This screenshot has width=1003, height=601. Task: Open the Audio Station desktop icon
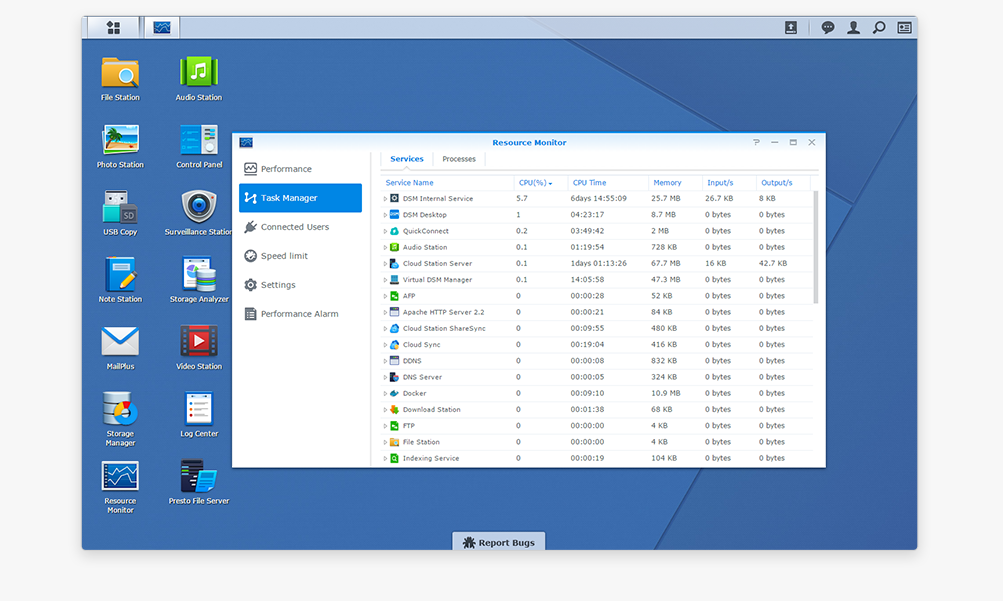(x=199, y=74)
